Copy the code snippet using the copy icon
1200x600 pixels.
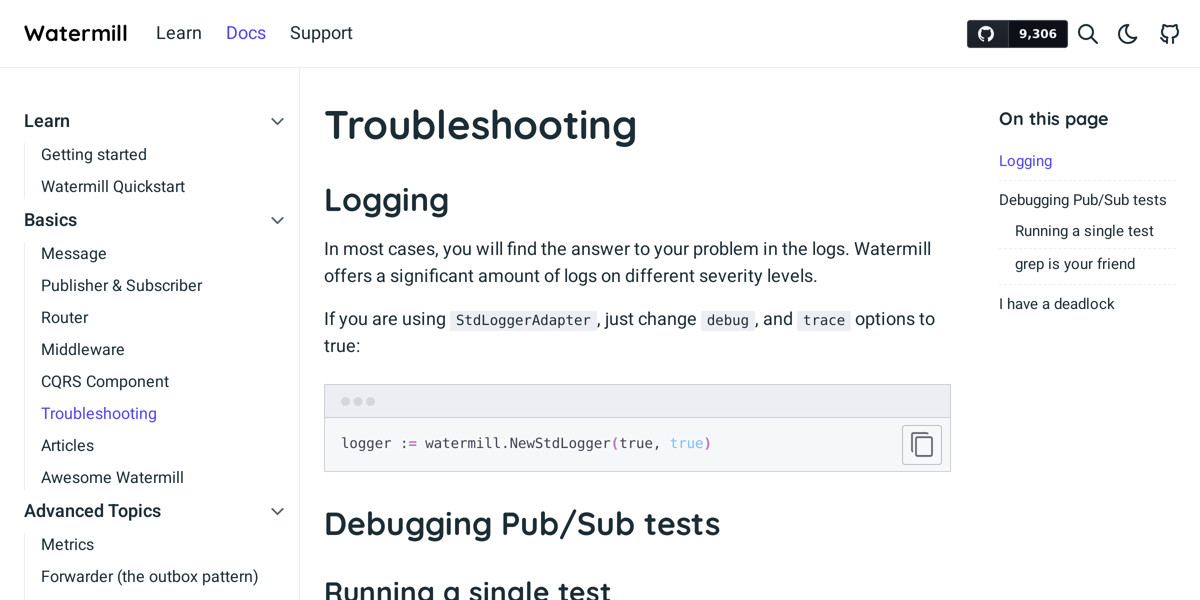921,444
